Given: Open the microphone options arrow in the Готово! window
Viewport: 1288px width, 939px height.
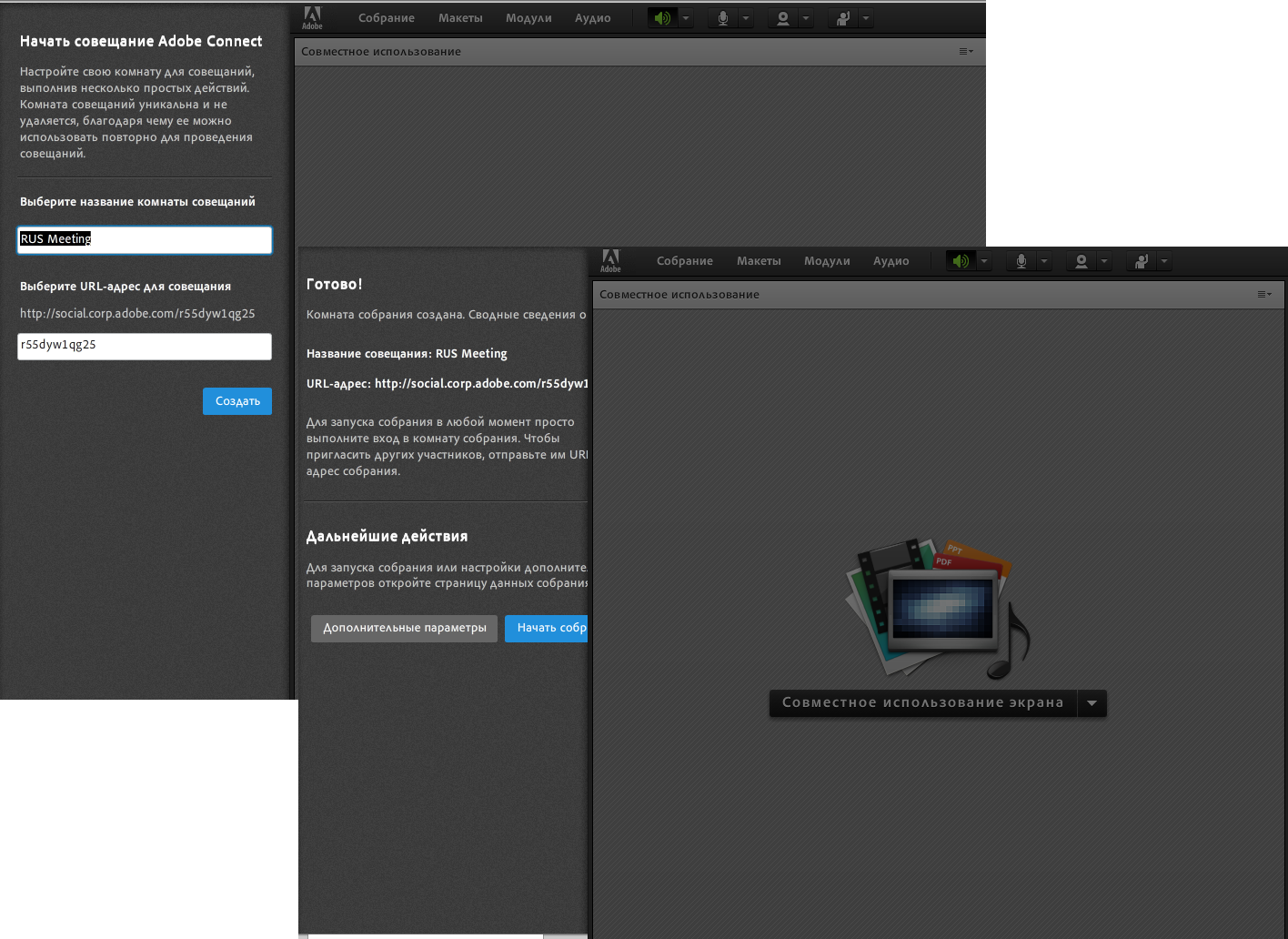Looking at the screenshot, I should click(1044, 261).
